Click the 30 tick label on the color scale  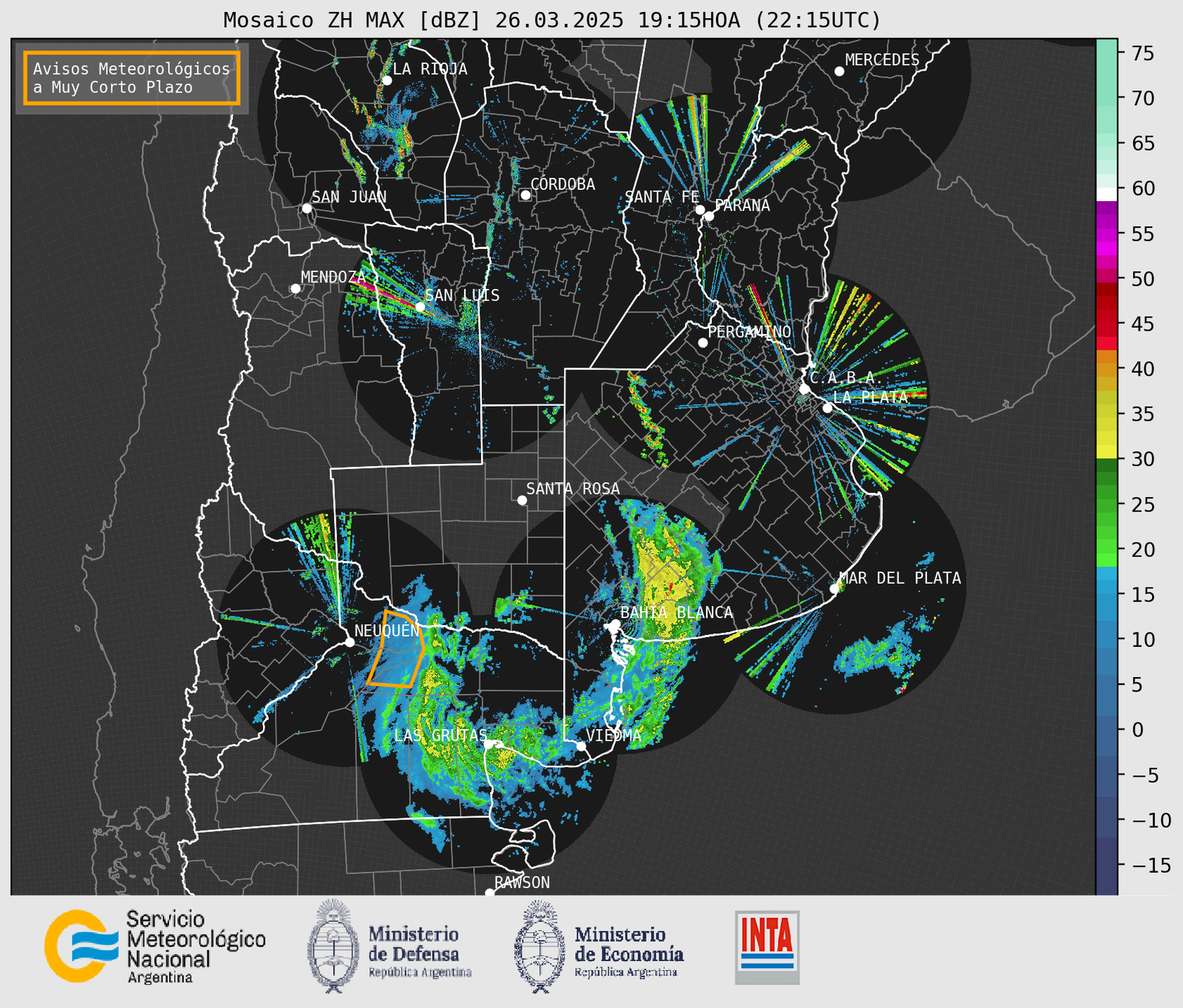(x=1142, y=459)
